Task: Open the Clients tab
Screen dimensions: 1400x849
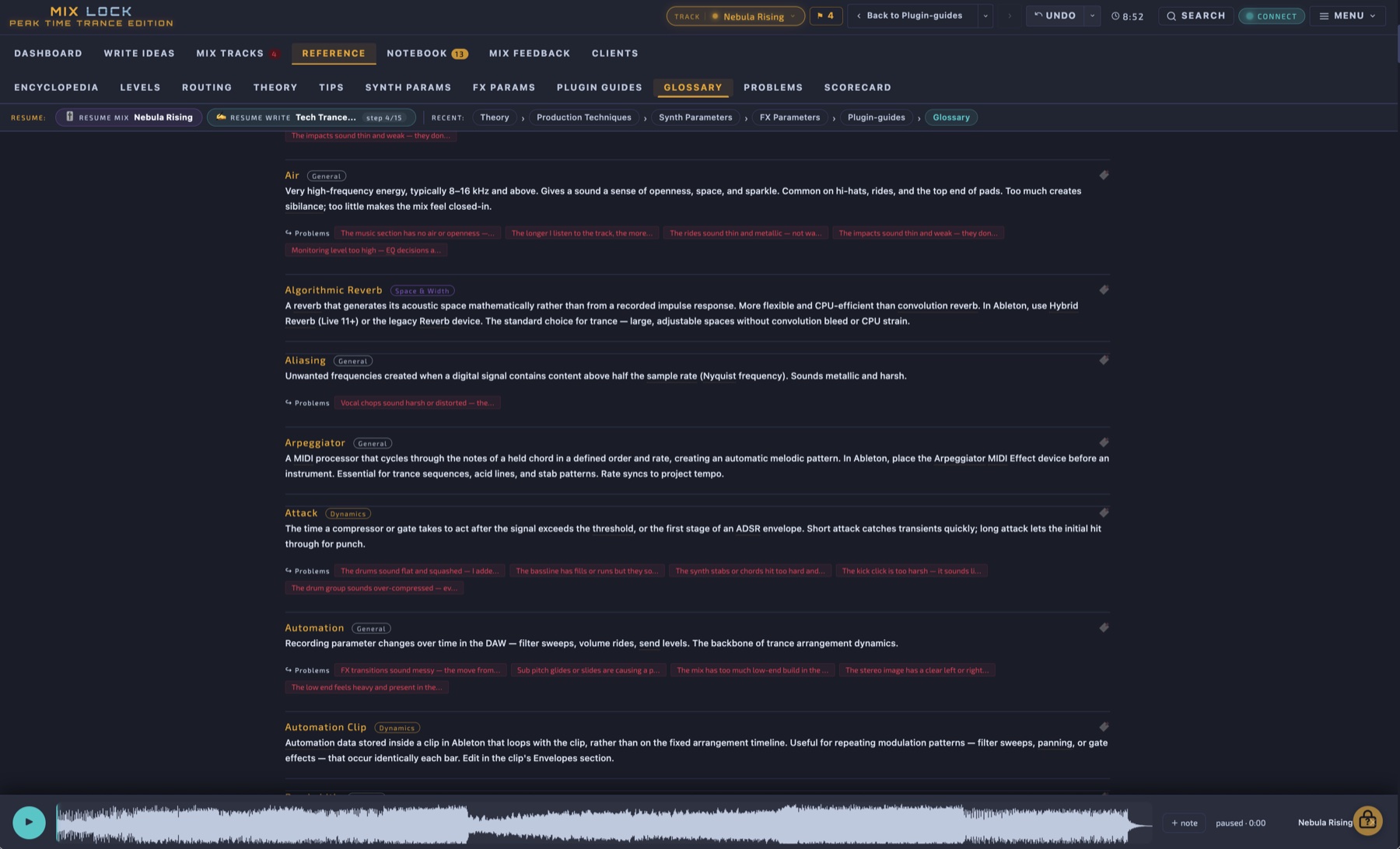Action: [614, 54]
